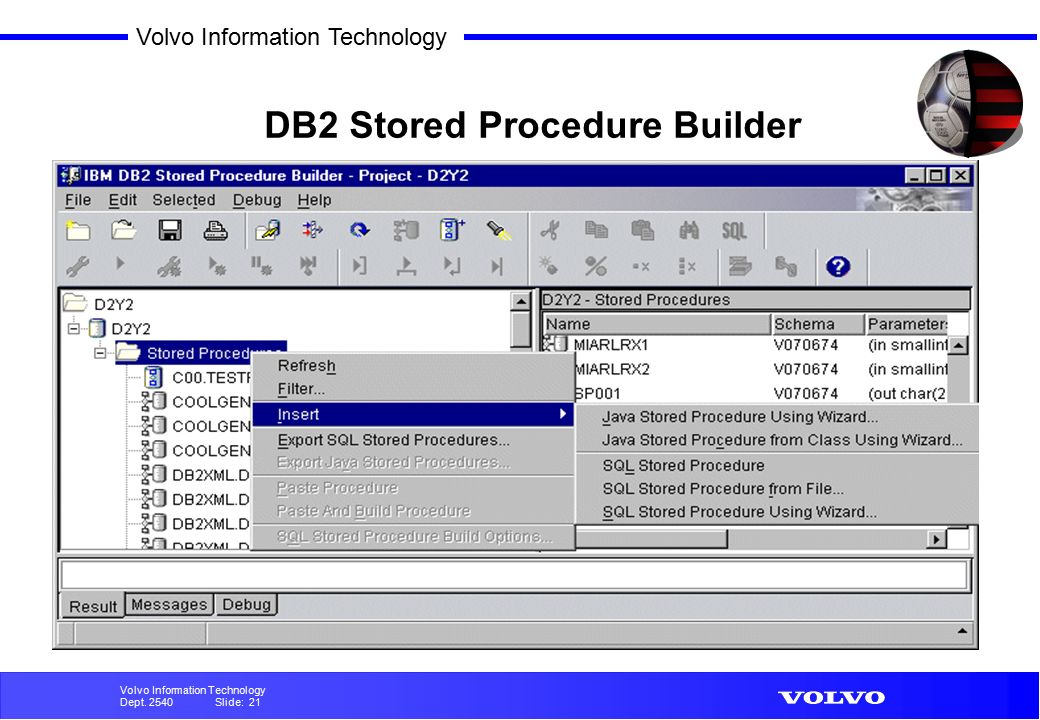1040x720 pixels.
Task: Select SQL Stored Procedure Using Wizard...
Action: (777, 512)
